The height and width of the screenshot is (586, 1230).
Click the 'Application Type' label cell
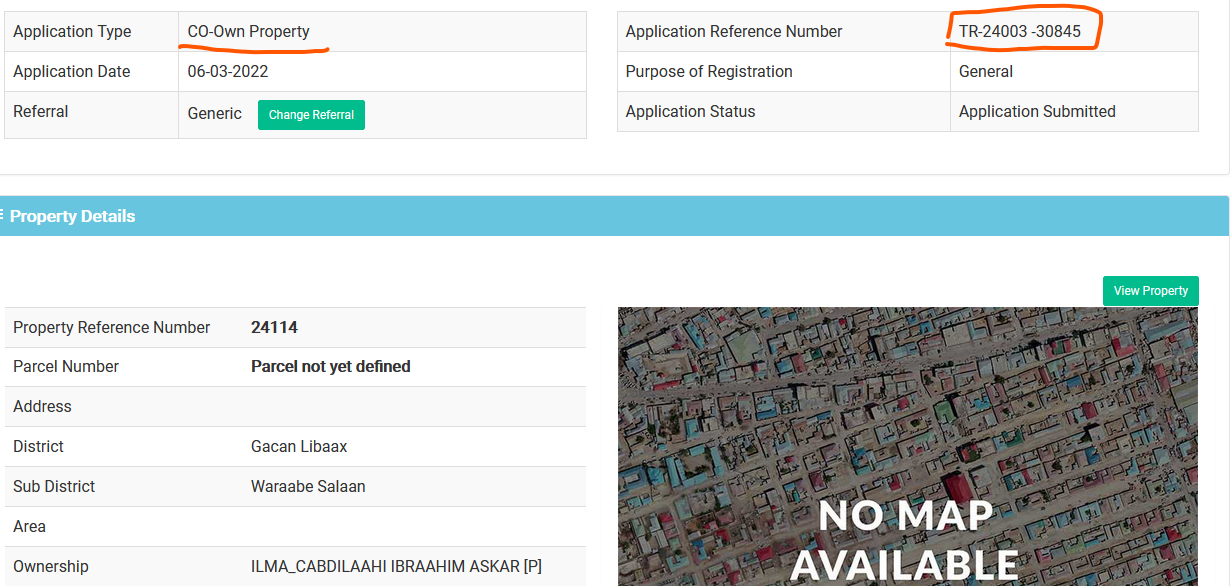(x=92, y=32)
